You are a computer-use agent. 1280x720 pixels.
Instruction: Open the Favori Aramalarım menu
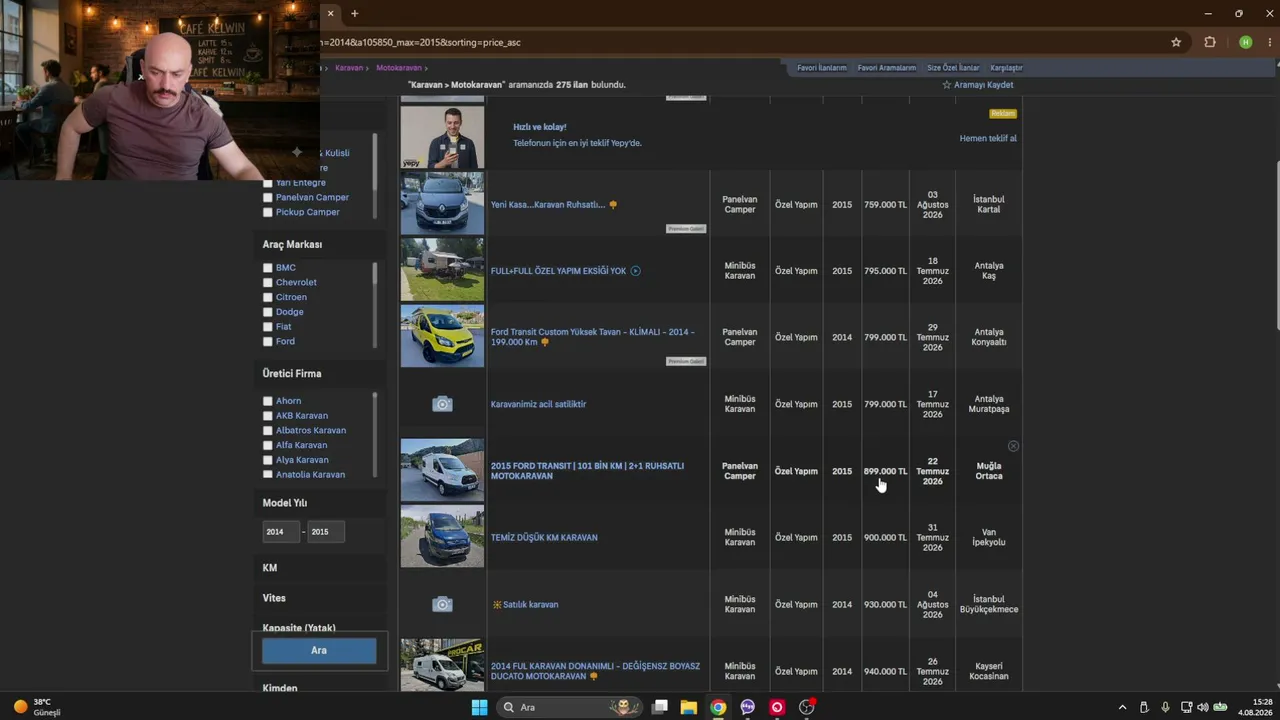[x=885, y=68]
